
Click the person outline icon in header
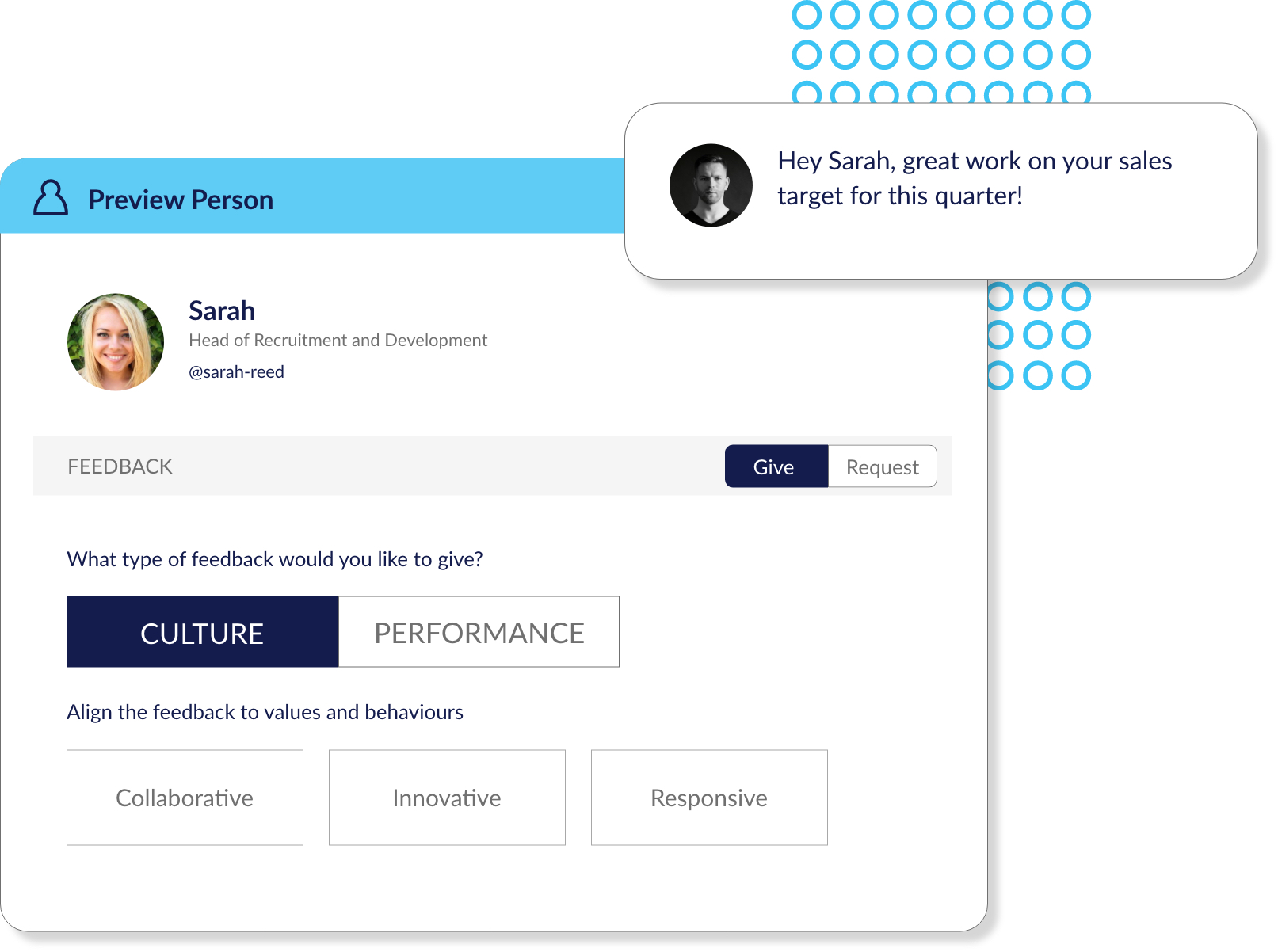click(x=51, y=197)
